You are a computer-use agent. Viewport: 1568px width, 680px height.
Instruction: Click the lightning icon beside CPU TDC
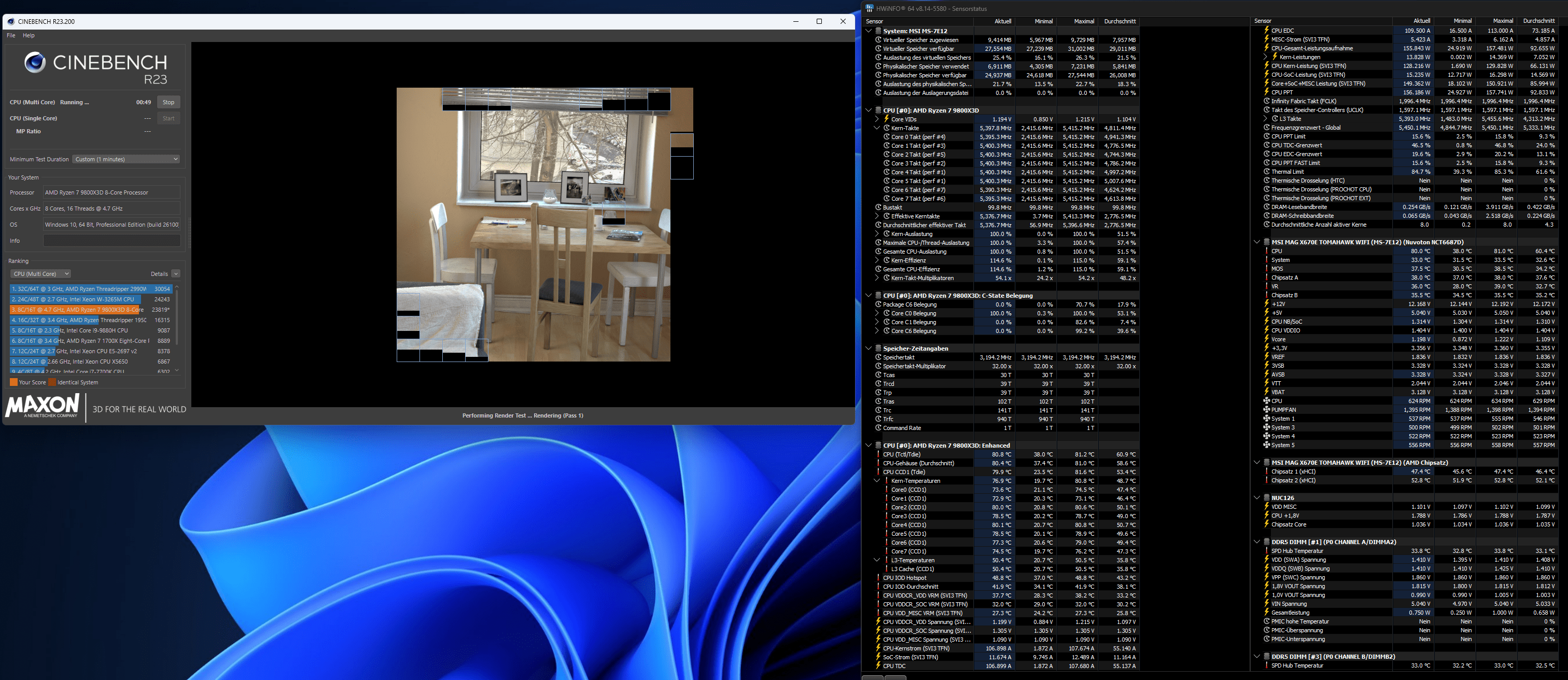coord(878,667)
